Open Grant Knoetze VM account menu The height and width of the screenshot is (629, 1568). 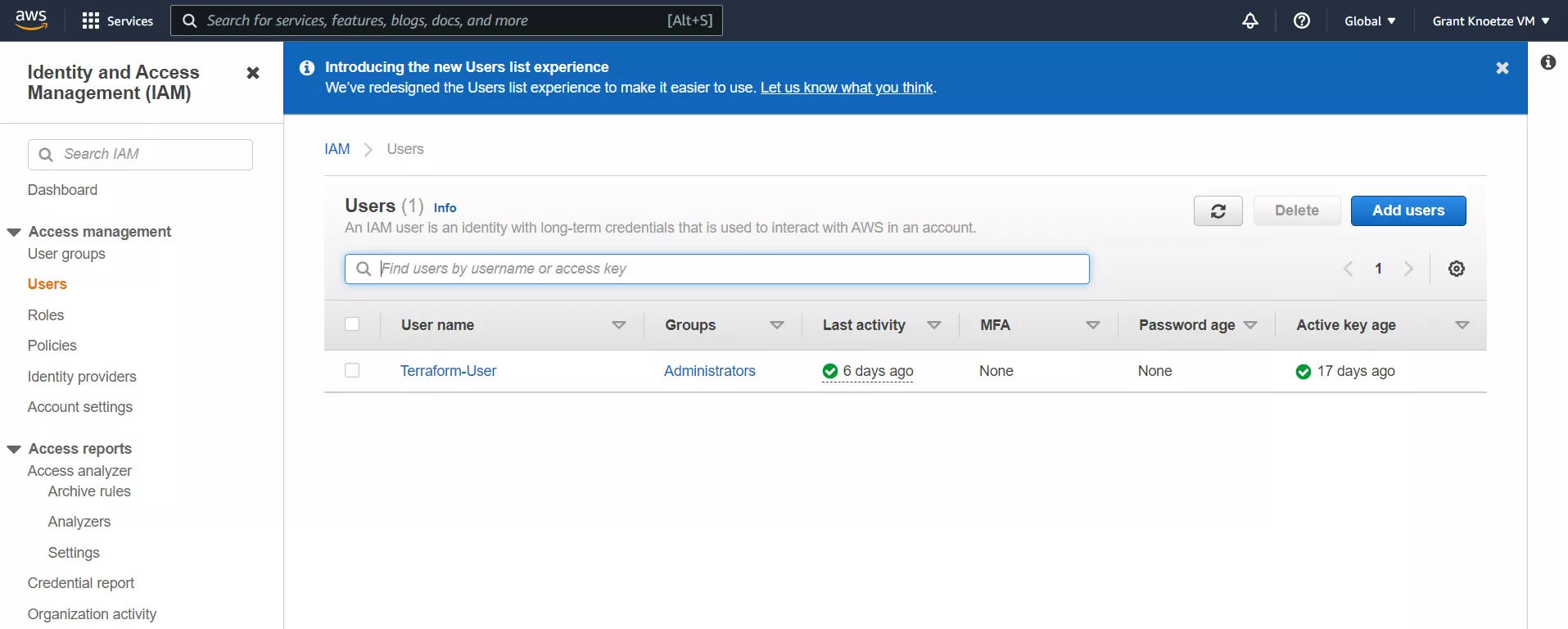click(x=1491, y=21)
